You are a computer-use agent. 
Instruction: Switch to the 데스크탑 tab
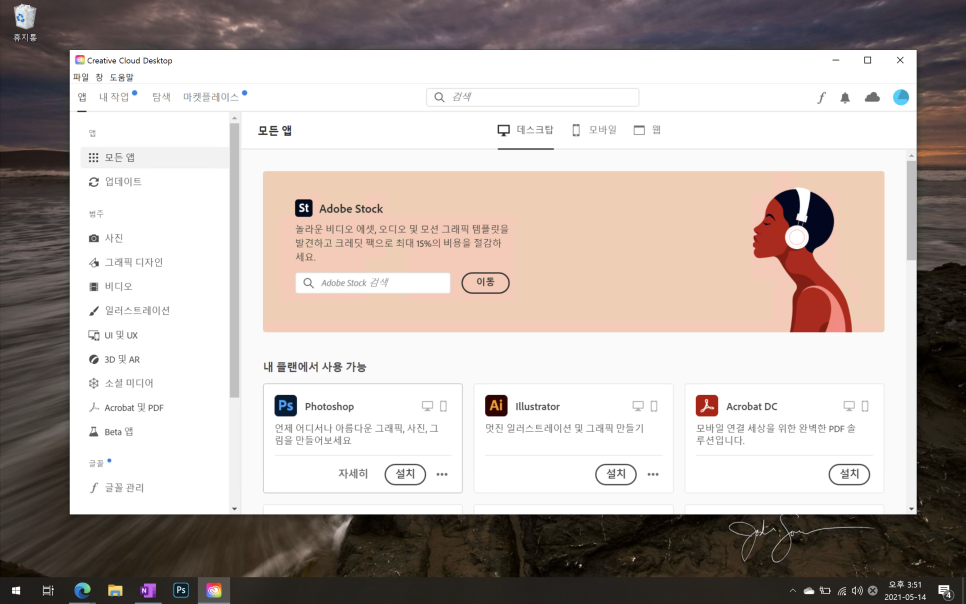[x=526, y=130]
